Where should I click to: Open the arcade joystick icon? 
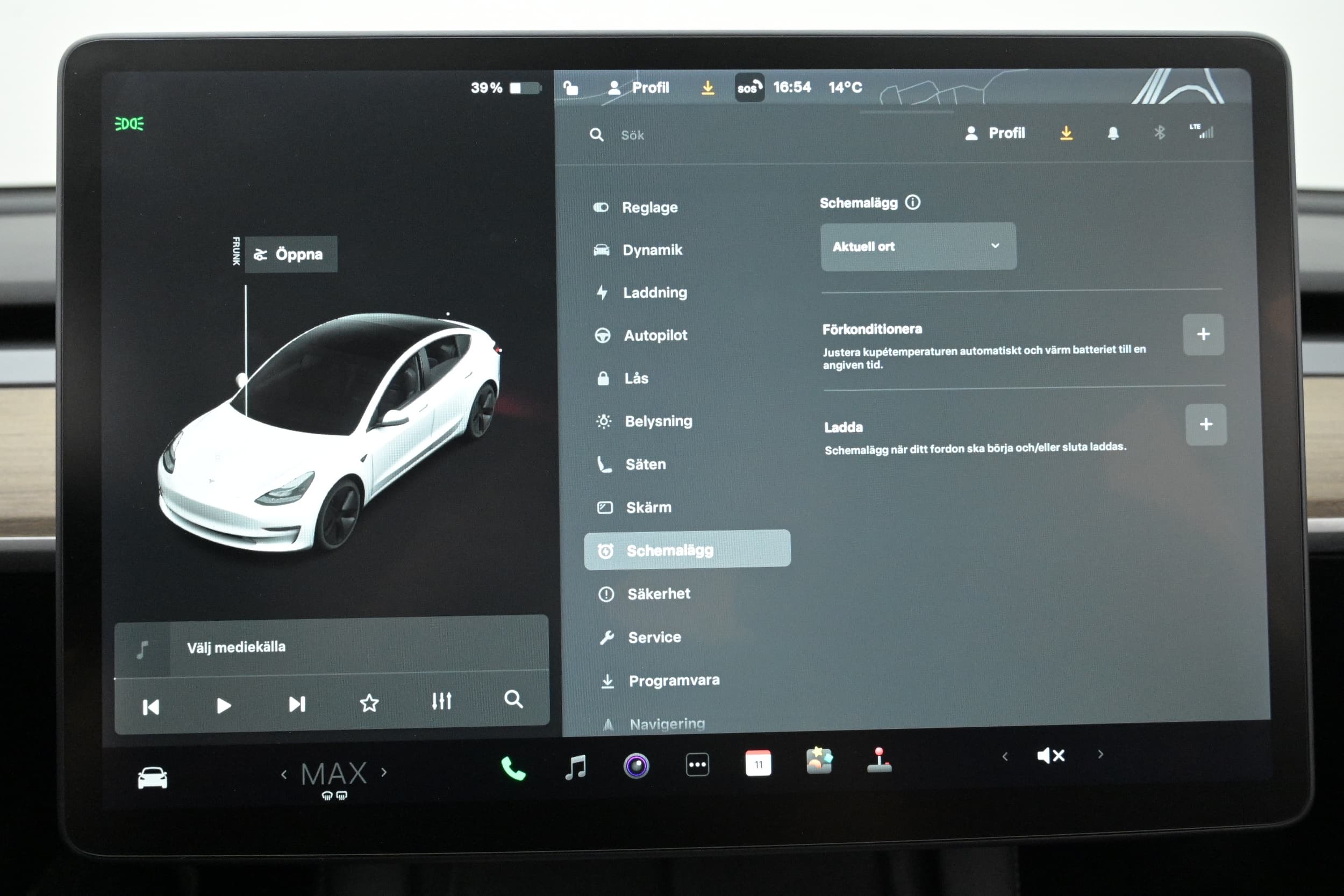tap(879, 760)
